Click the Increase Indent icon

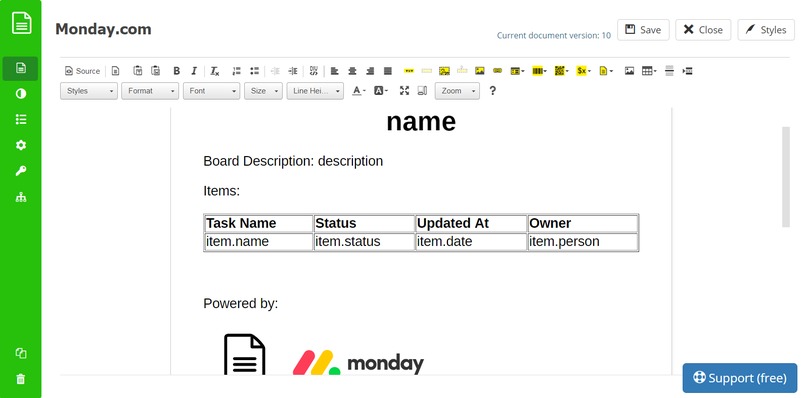(x=293, y=71)
